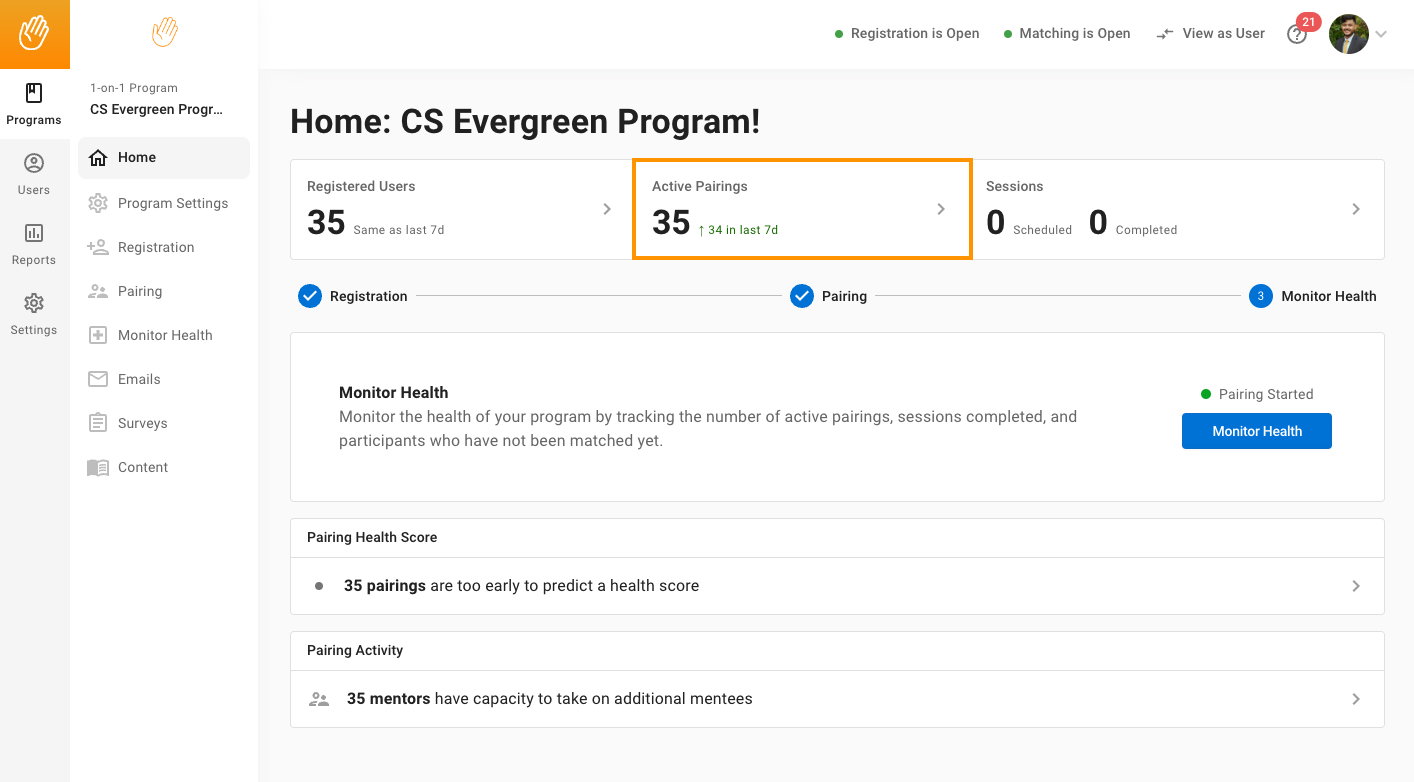Click Registration is Open status
1414x782 pixels.
(907, 34)
